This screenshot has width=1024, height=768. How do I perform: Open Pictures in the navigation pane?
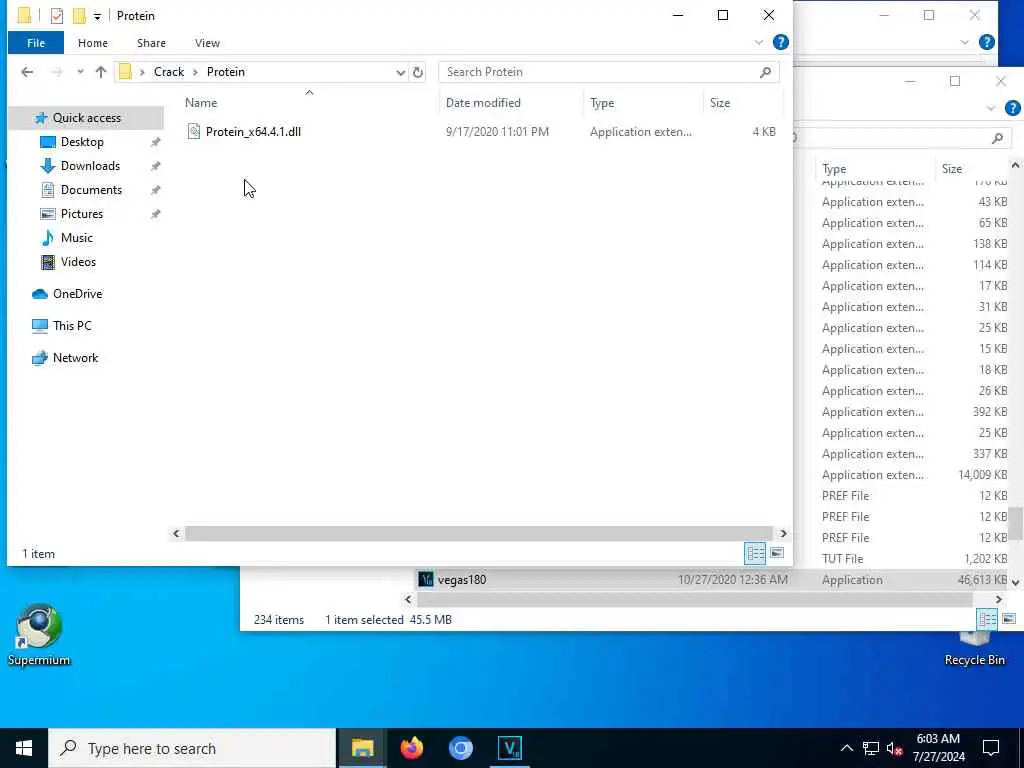(82, 214)
